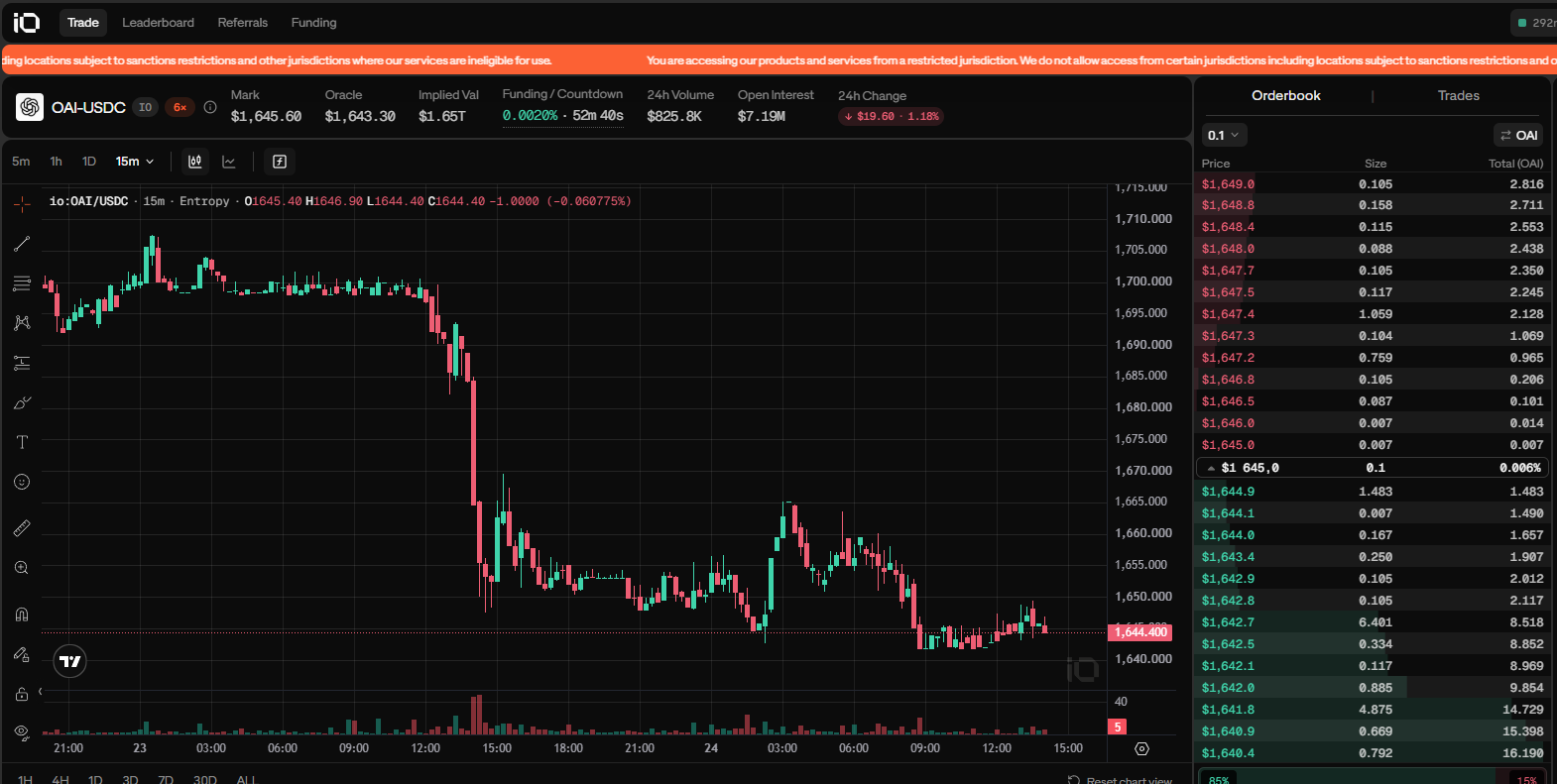The height and width of the screenshot is (784, 1557).
Task: Toggle lock all drawings padlock
Action: (22, 694)
